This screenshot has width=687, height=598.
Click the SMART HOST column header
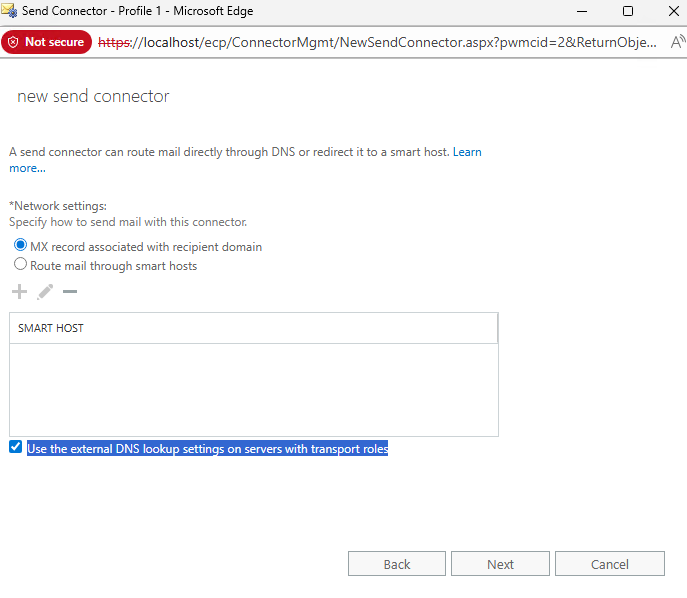tap(253, 328)
